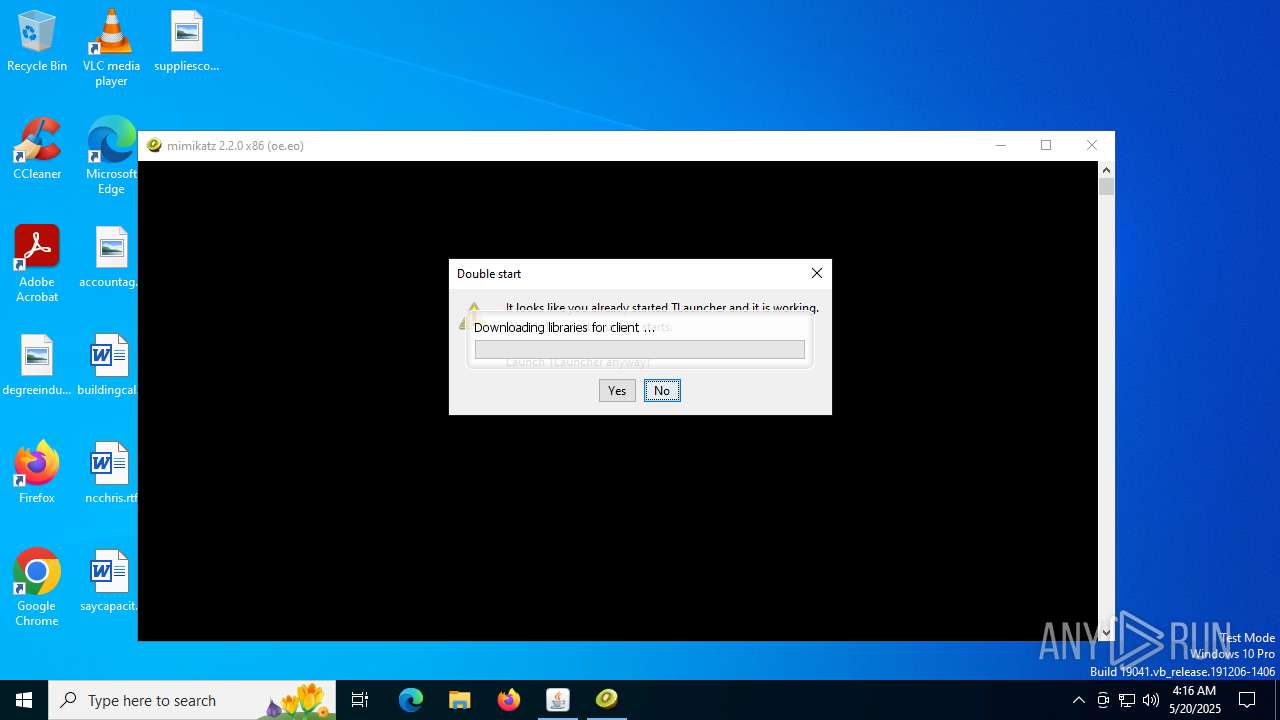This screenshot has height=720, width=1280.
Task: Open network settings tray icon
Action: coord(1127,700)
